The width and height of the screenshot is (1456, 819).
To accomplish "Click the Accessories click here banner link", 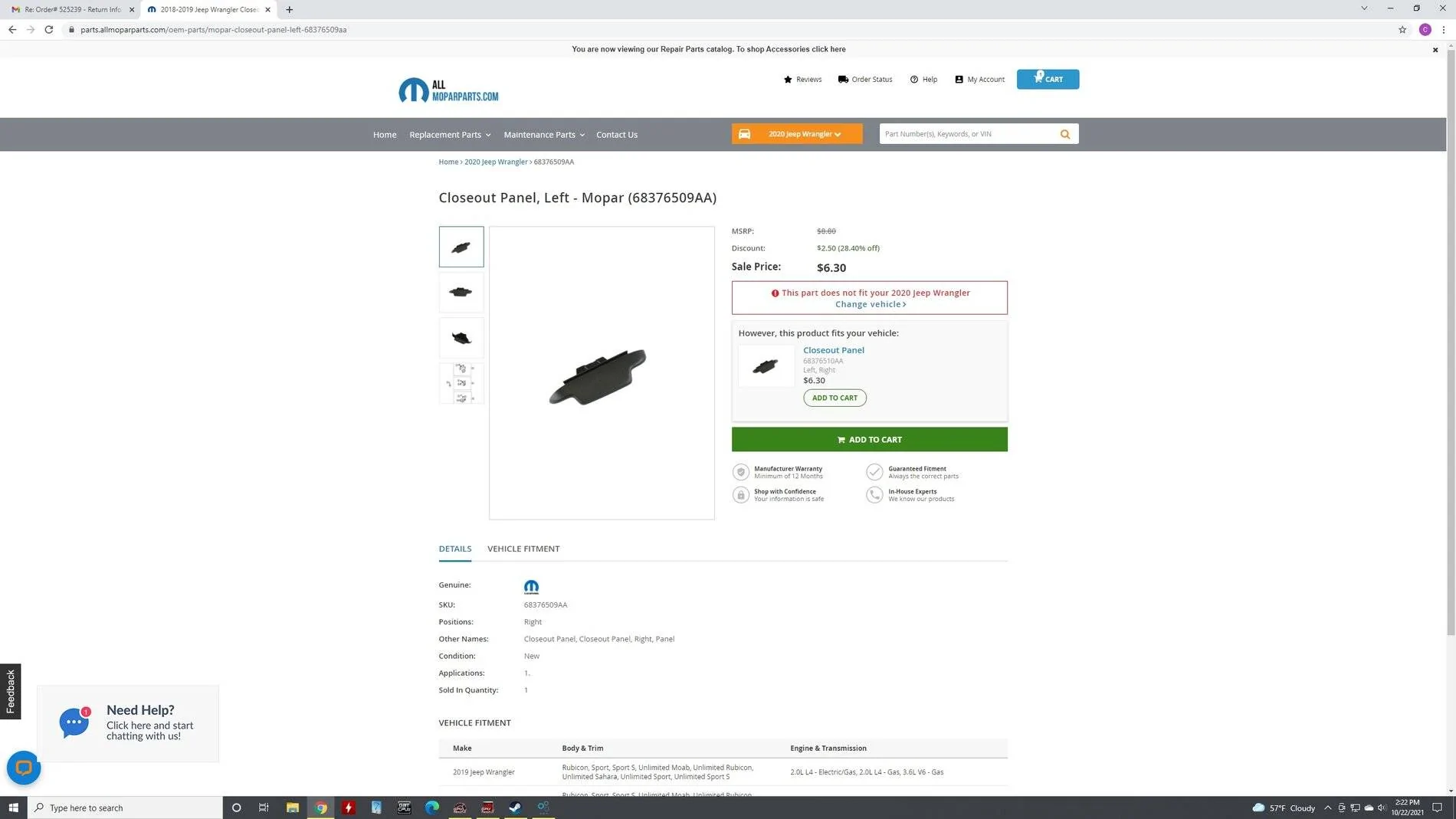I will (828, 49).
